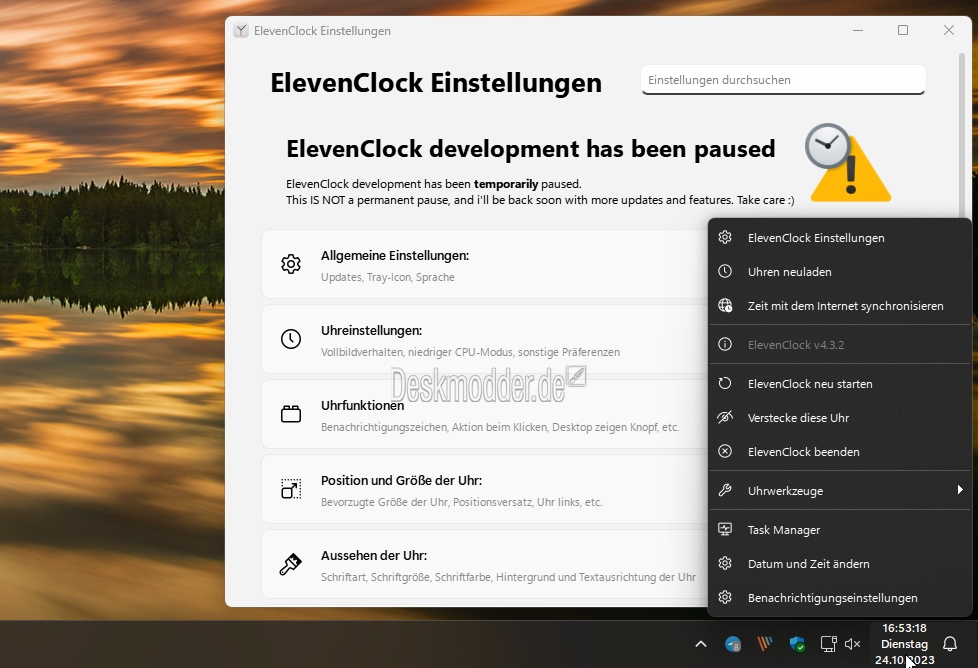The height and width of the screenshot is (668, 978).
Task: Expand the Allgemeine Einstellungen section
Action: (x=485, y=264)
